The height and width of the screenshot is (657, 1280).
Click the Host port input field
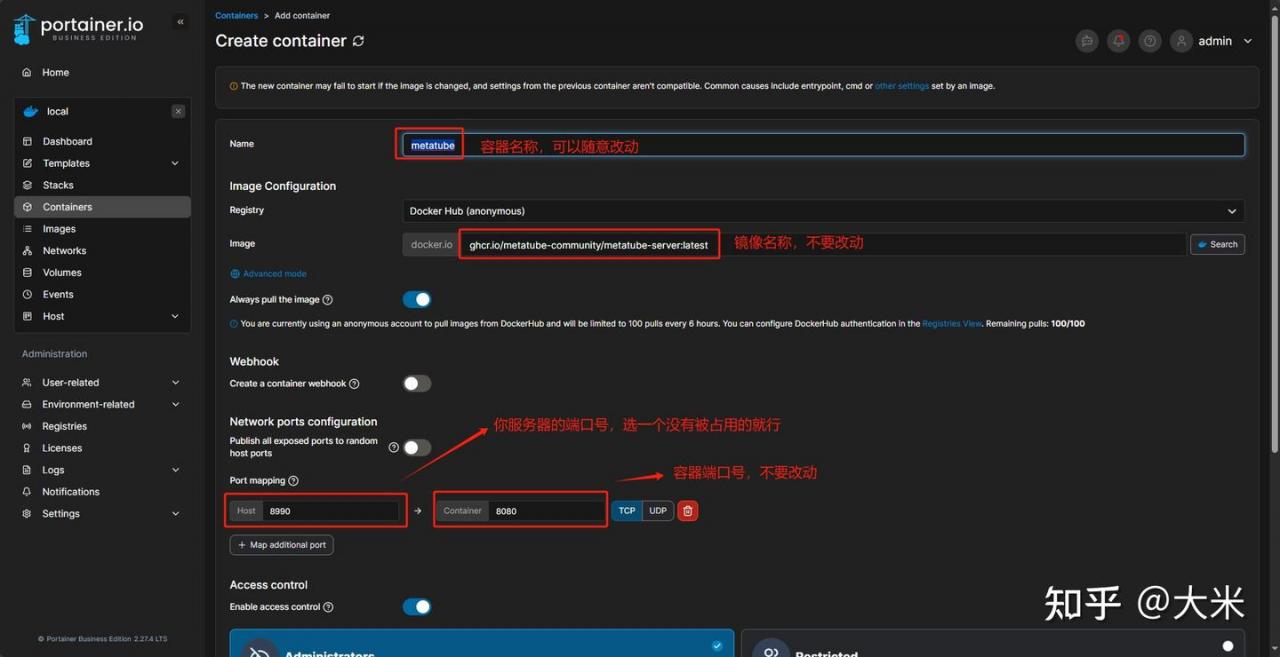click(331, 510)
